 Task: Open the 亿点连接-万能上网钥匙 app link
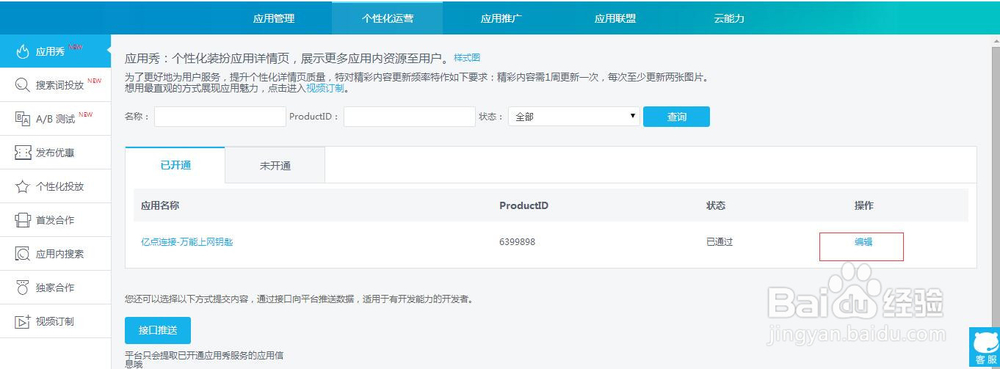click(187, 242)
